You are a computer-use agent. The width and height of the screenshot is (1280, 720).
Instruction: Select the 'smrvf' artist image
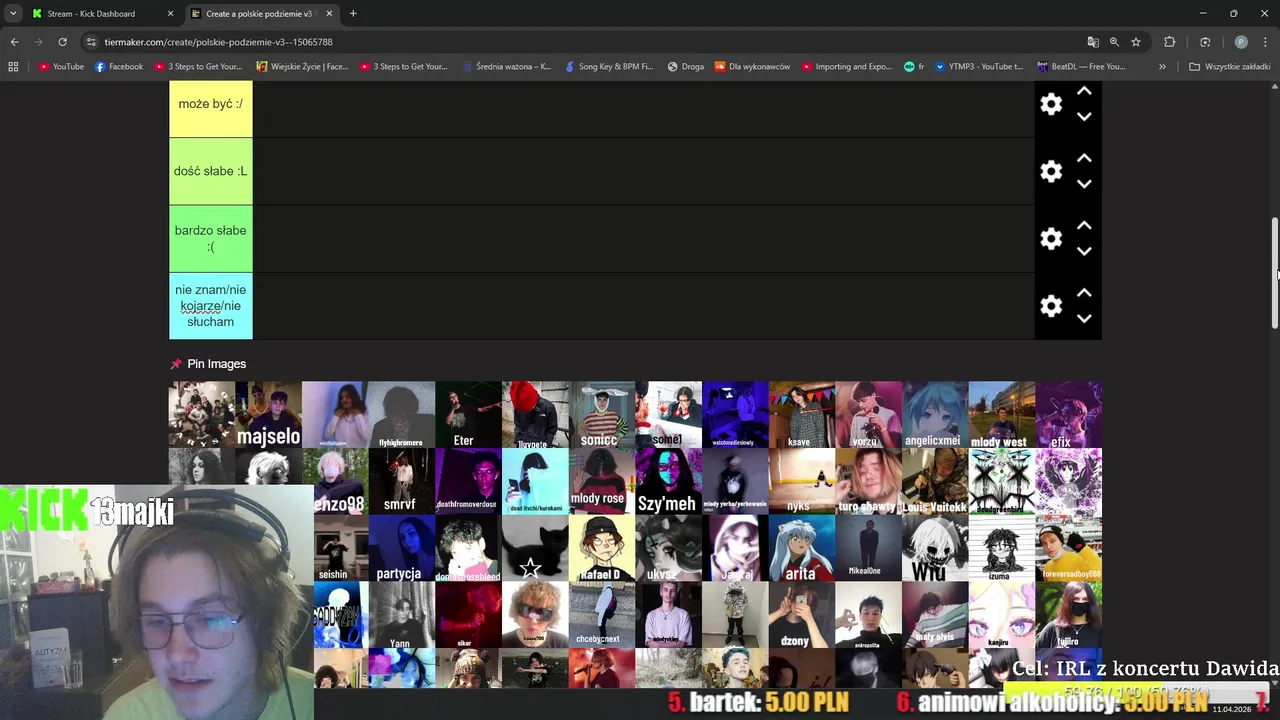point(401,481)
